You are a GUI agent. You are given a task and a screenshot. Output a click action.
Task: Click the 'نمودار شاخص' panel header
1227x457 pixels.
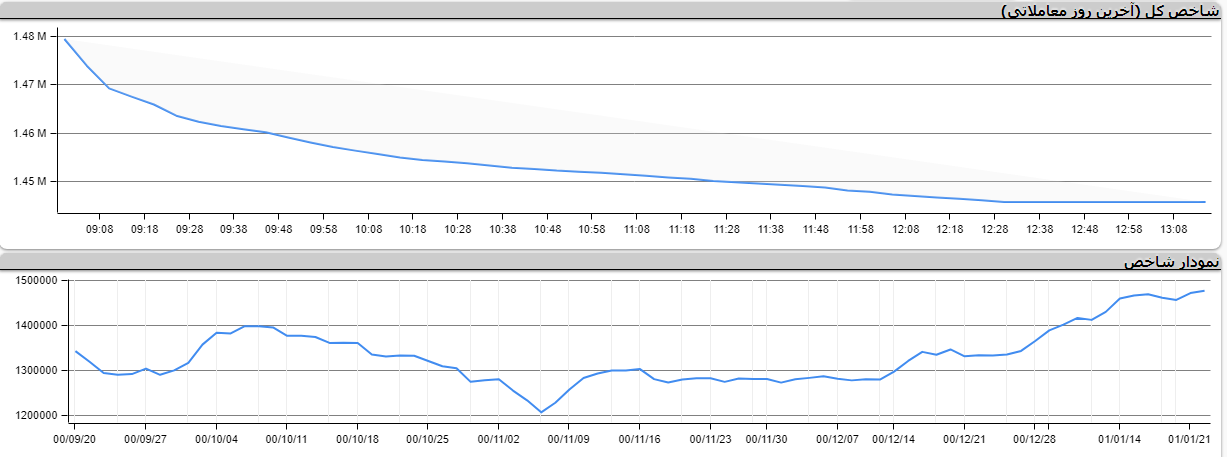click(x=1171, y=262)
